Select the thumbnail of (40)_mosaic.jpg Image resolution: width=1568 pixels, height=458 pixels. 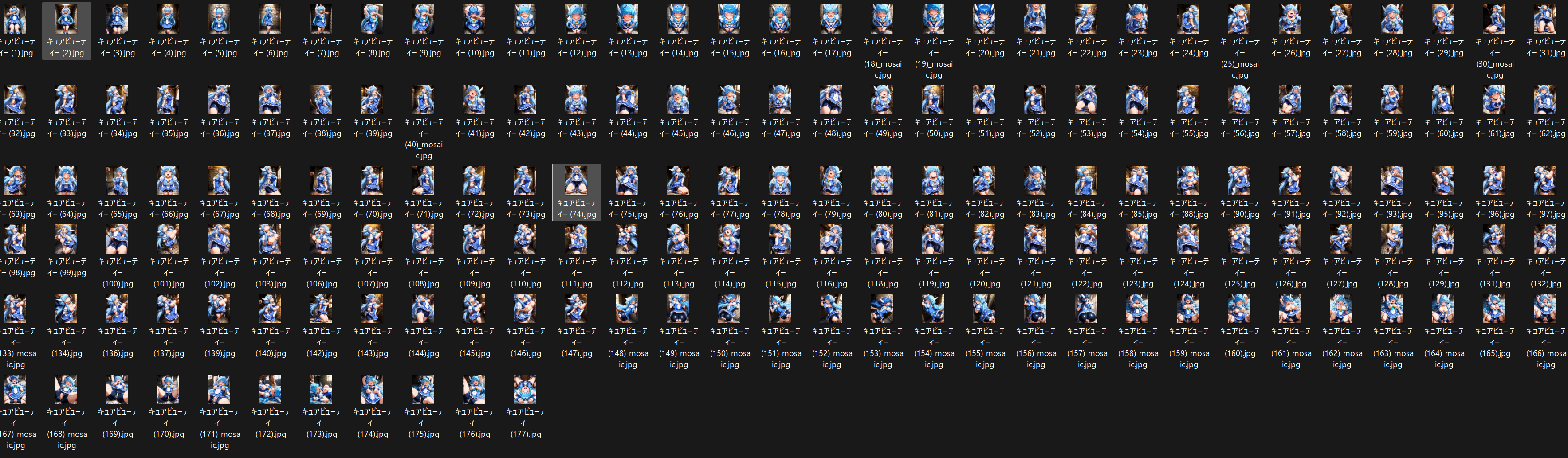(x=424, y=100)
